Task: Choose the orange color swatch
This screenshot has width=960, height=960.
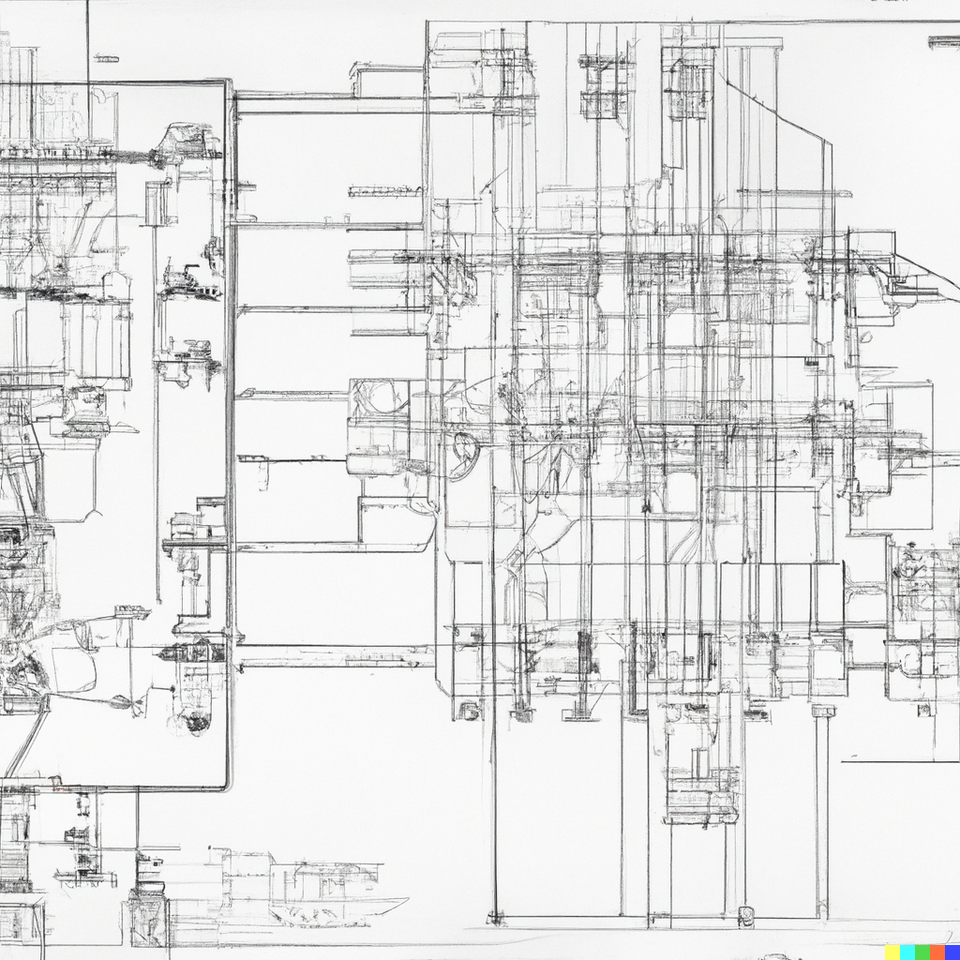Action: [x=938, y=952]
